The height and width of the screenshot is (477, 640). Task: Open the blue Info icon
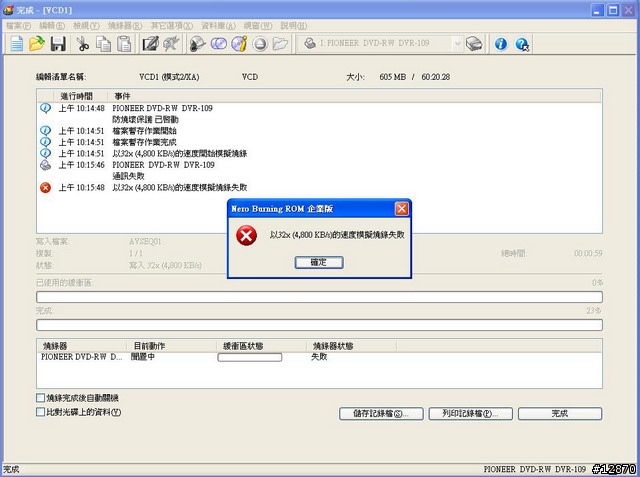[501, 44]
